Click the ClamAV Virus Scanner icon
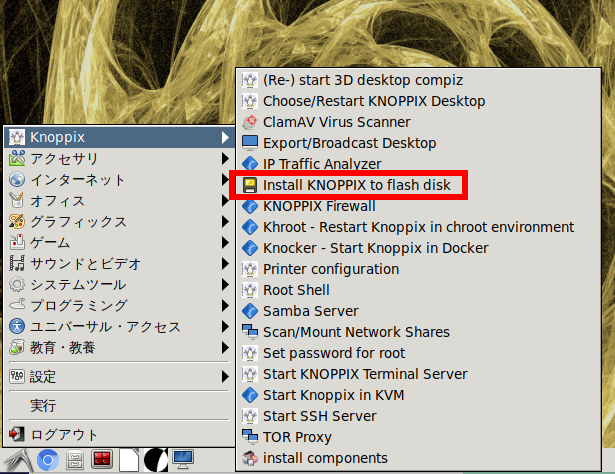Image resolution: width=615 pixels, height=474 pixels. (250, 122)
